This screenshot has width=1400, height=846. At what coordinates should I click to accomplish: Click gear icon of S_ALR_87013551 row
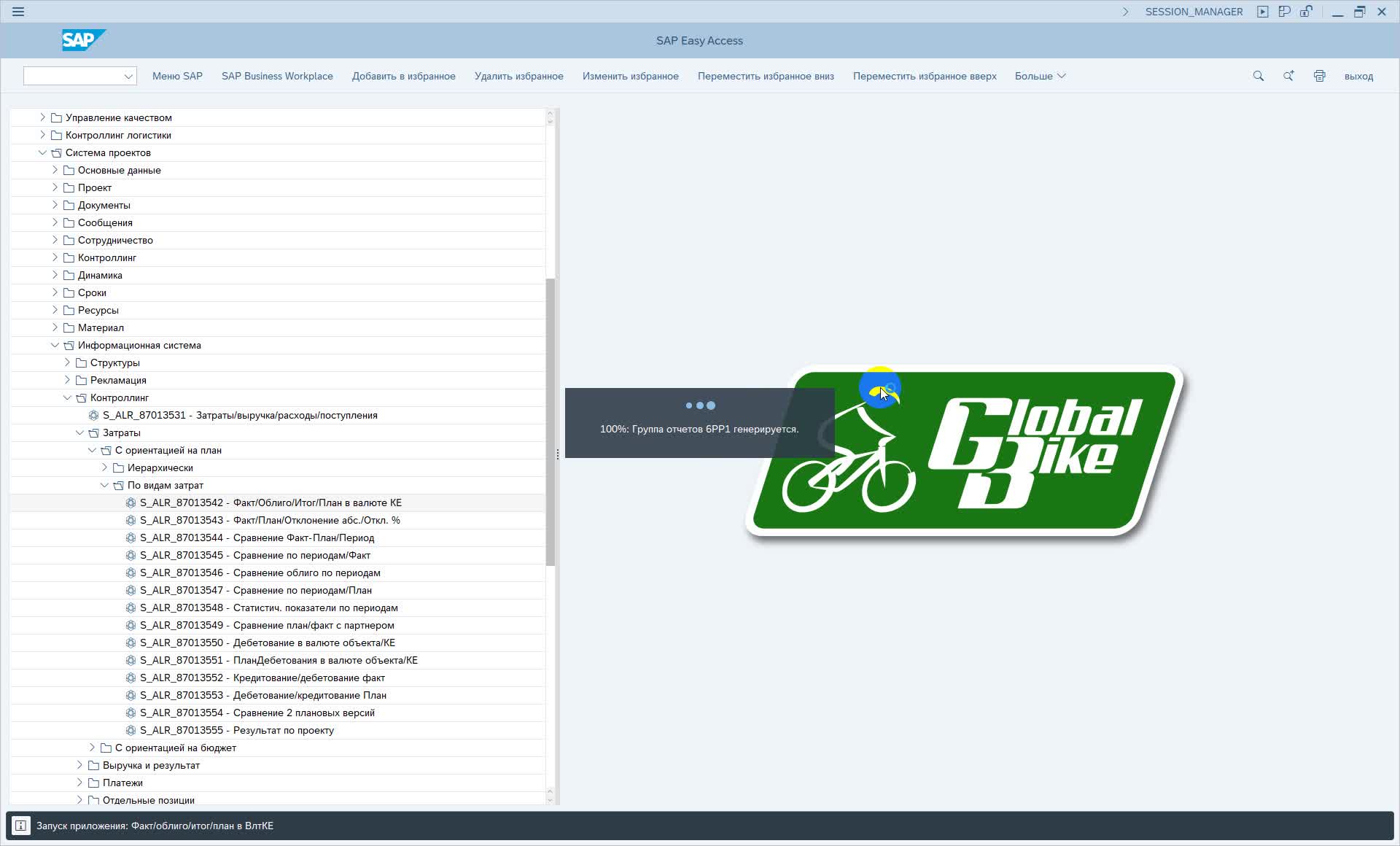pos(131,660)
